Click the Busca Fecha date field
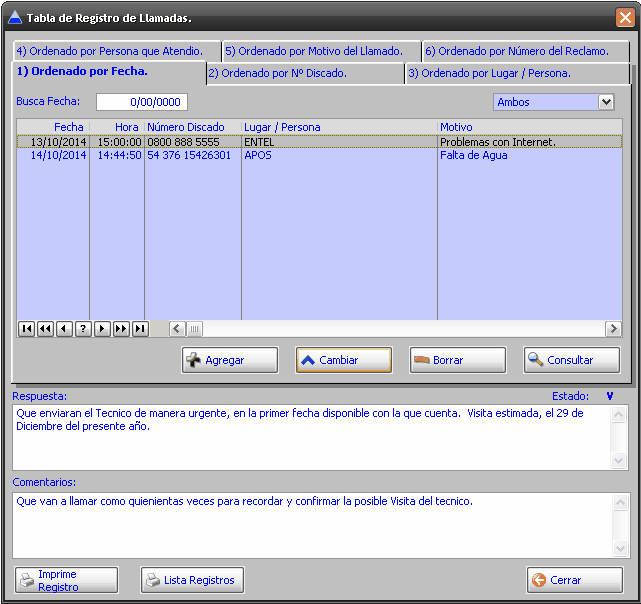 (x=141, y=102)
